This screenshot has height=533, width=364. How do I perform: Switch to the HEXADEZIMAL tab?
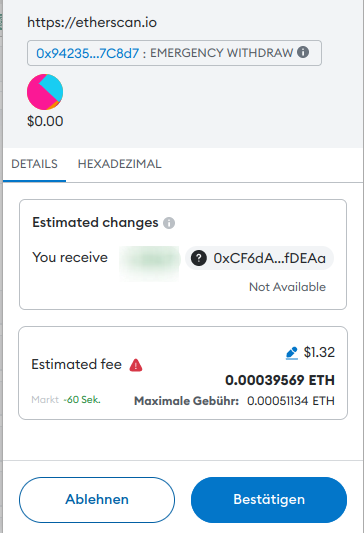(120, 164)
